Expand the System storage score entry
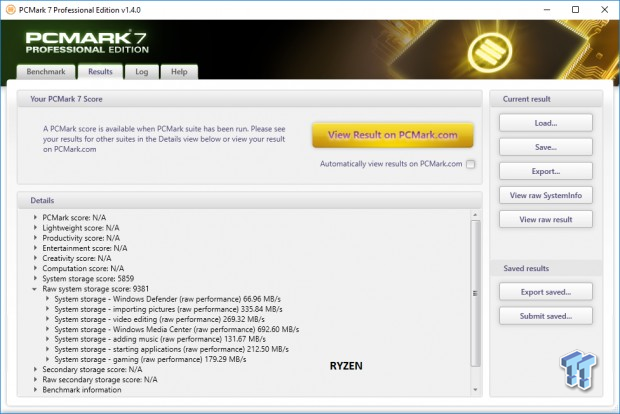 36,278
